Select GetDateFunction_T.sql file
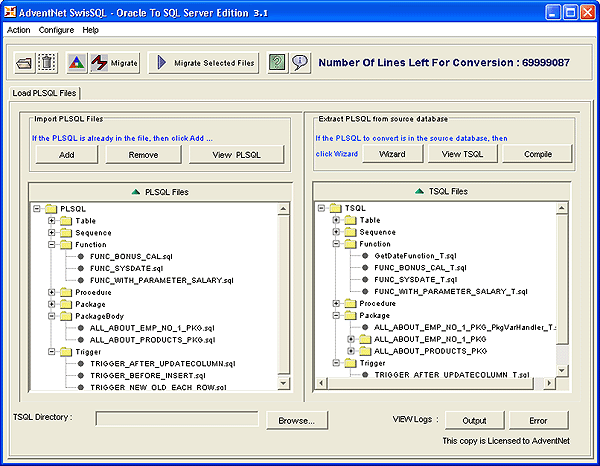The width and height of the screenshot is (600, 466). coord(415,256)
